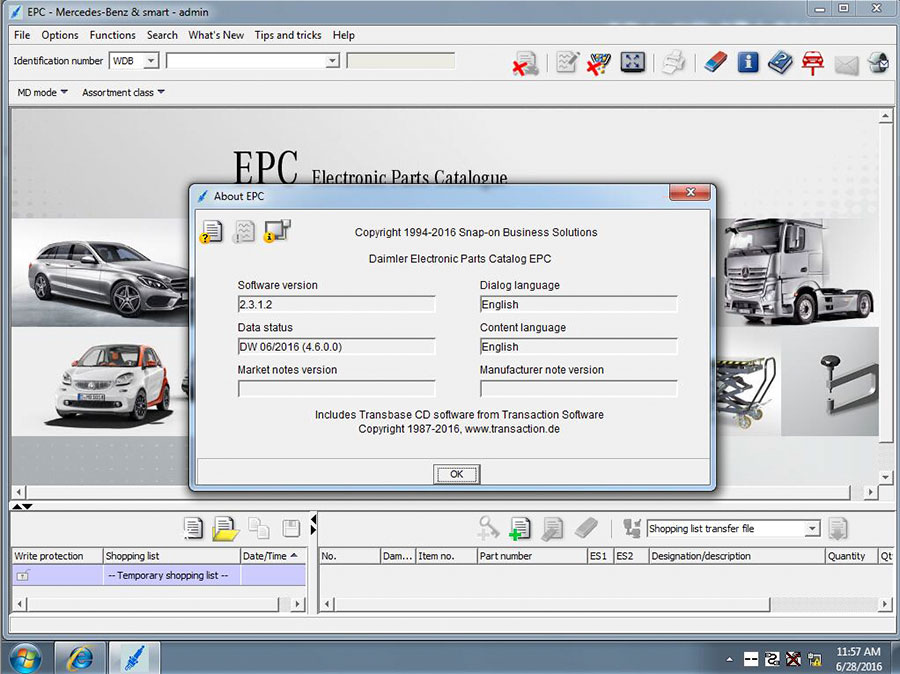Click the EPC spark plug taskbar icon

[134, 658]
